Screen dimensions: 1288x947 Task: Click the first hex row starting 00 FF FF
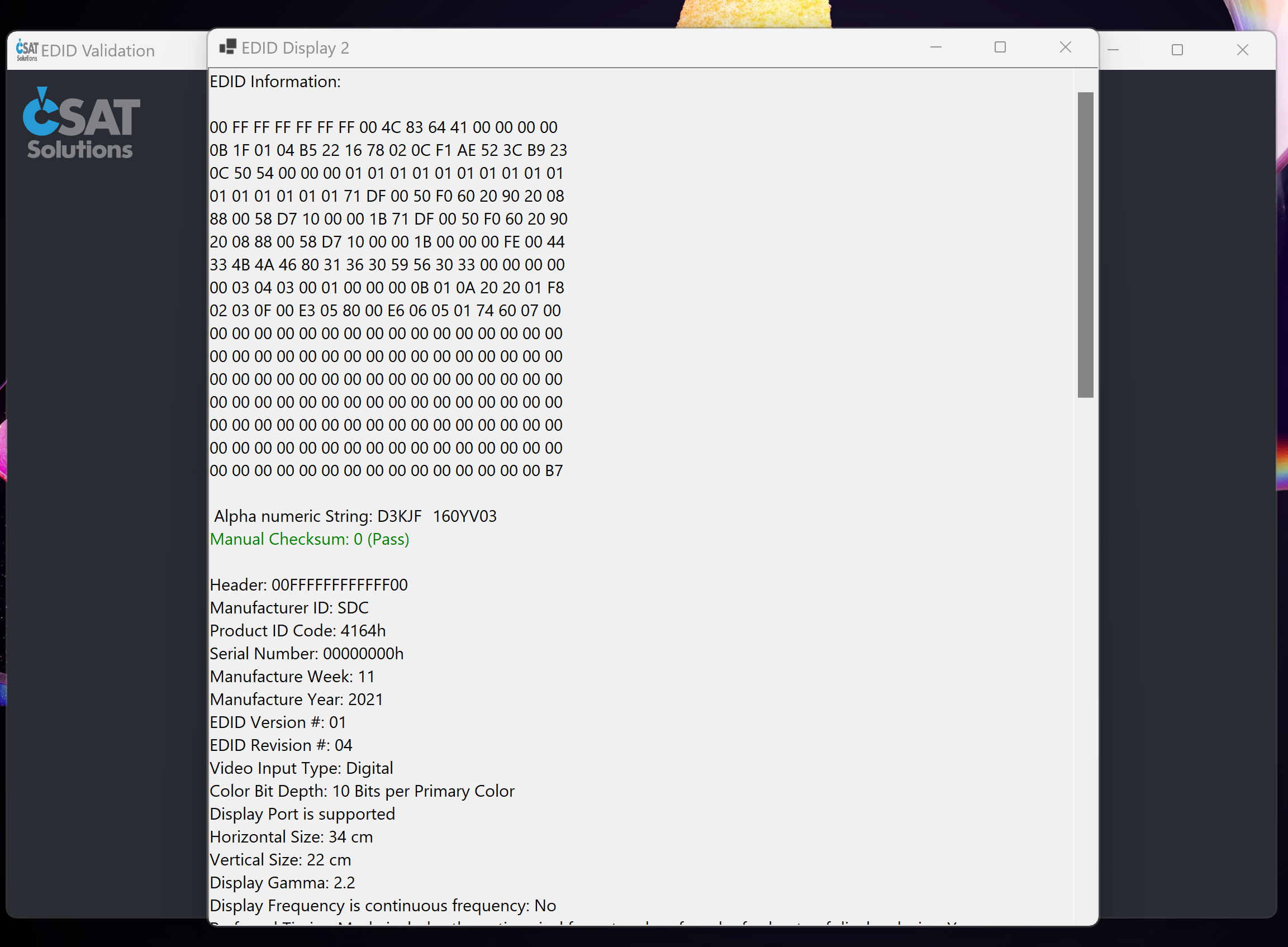coord(384,127)
